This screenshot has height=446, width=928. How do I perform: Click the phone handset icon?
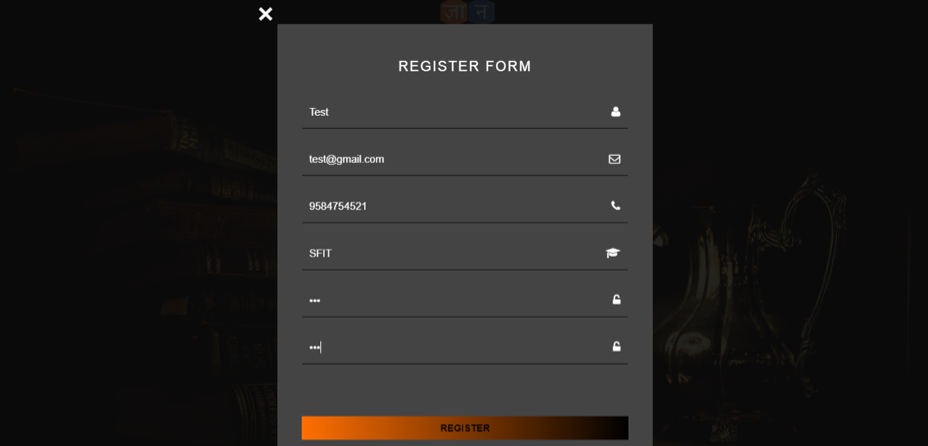(x=616, y=205)
